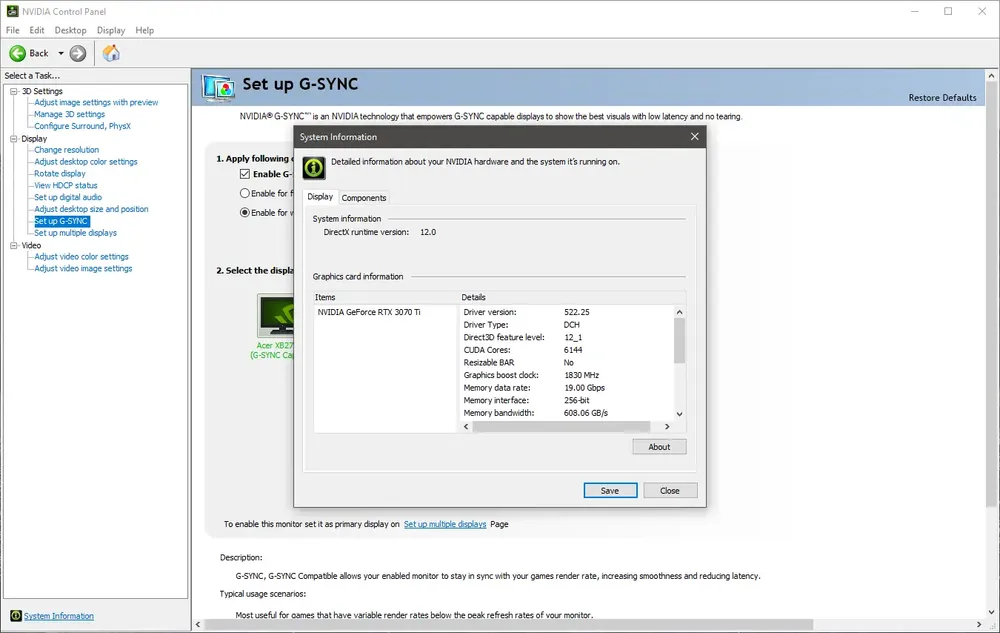The width and height of the screenshot is (1000, 633).
Task: Open System Information link at bottom left
Action: [59, 616]
